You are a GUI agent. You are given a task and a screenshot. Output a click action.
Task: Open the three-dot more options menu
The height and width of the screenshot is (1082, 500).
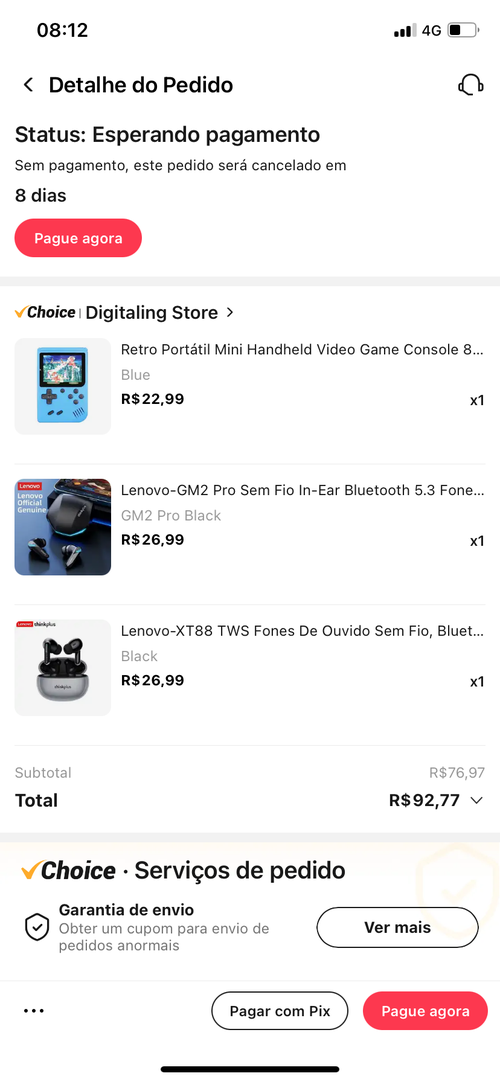point(33,1011)
